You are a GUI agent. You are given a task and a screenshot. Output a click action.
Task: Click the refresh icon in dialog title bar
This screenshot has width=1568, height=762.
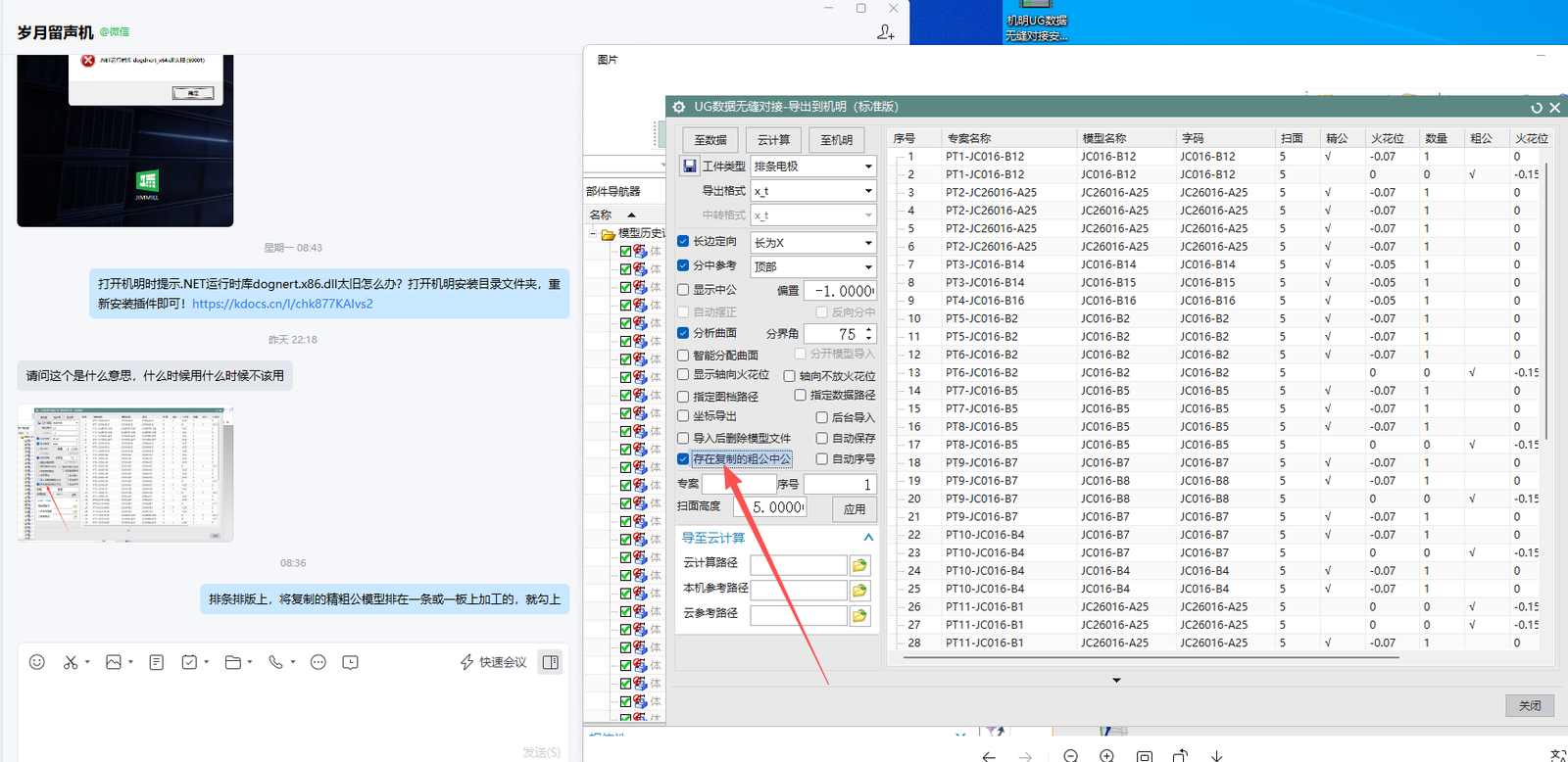1537,108
